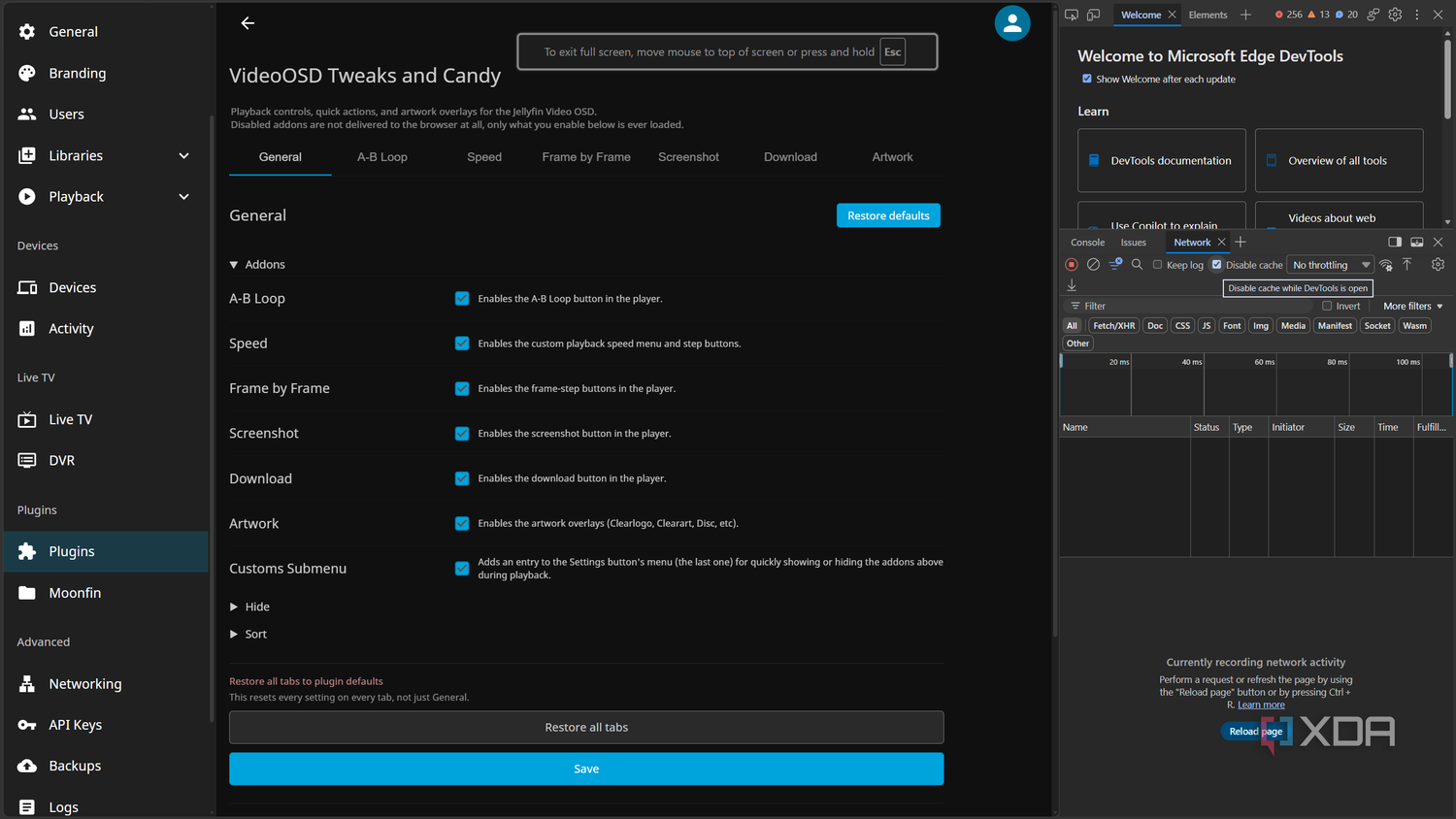Uncheck the Artwork addon checkbox
Image resolution: width=1456 pixels, height=819 pixels.
pos(462,523)
